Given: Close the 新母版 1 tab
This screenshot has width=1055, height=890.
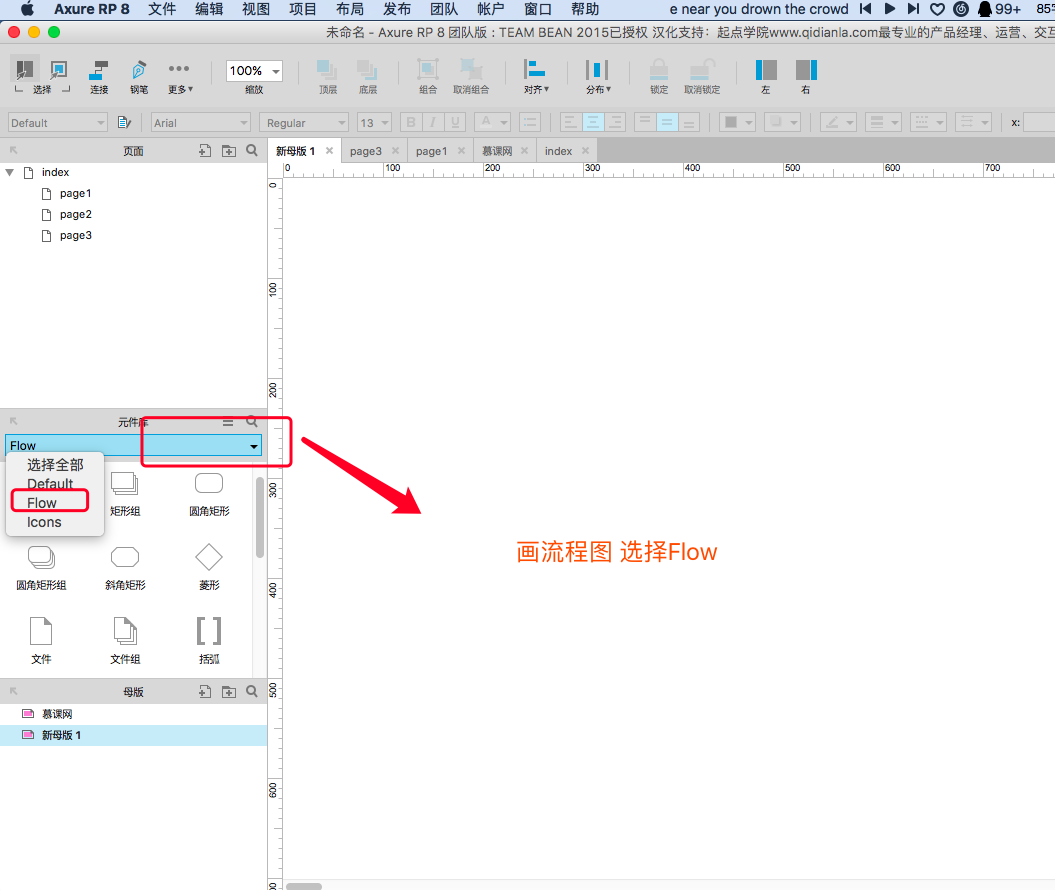Looking at the screenshot, I should pyautogui.click(x=329, y=151).
